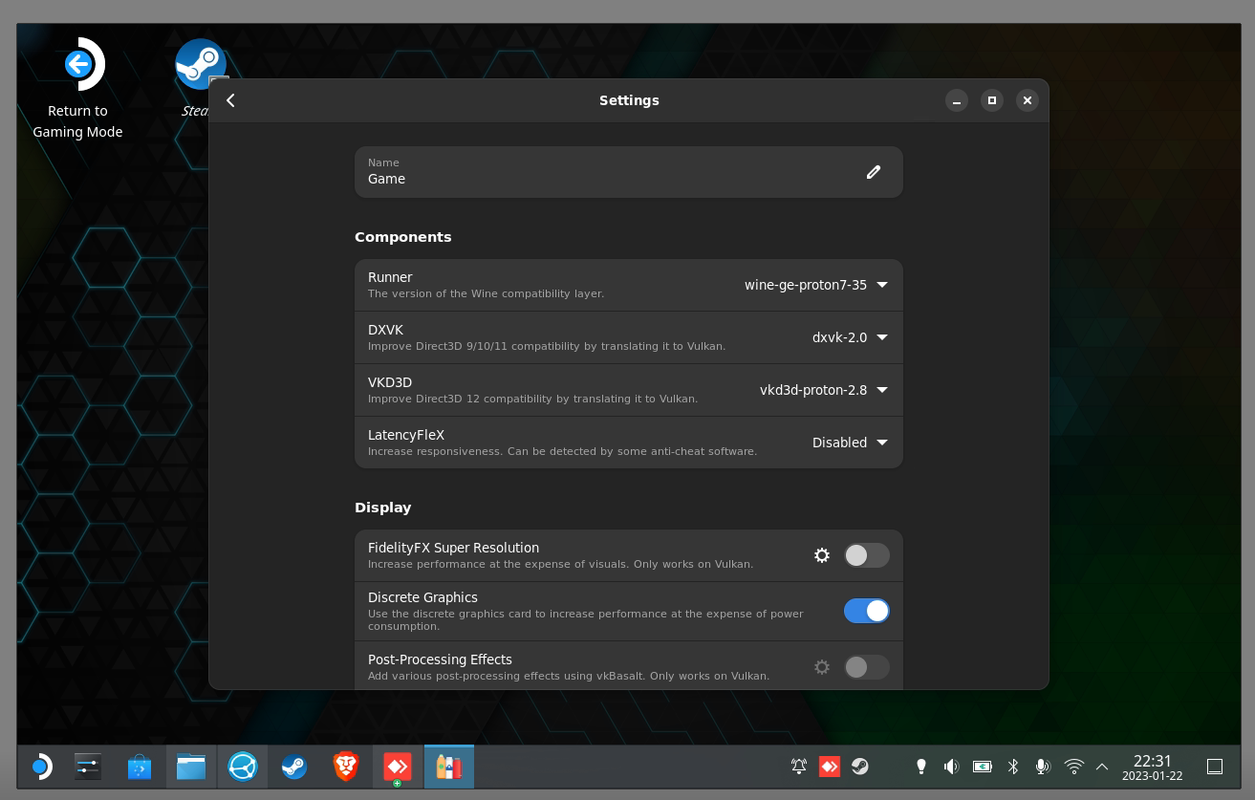Viewport: 1255px width, 800px height.
Task: Click the AnyDesk system tray icon
Action: tap(829, 767)
